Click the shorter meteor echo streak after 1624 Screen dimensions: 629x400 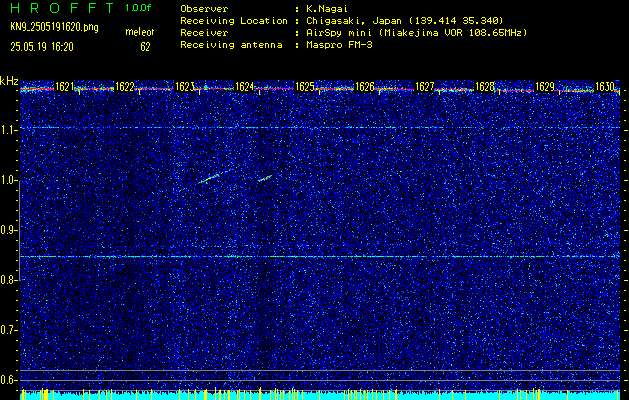pyautogui.click(x=265, y=178)
